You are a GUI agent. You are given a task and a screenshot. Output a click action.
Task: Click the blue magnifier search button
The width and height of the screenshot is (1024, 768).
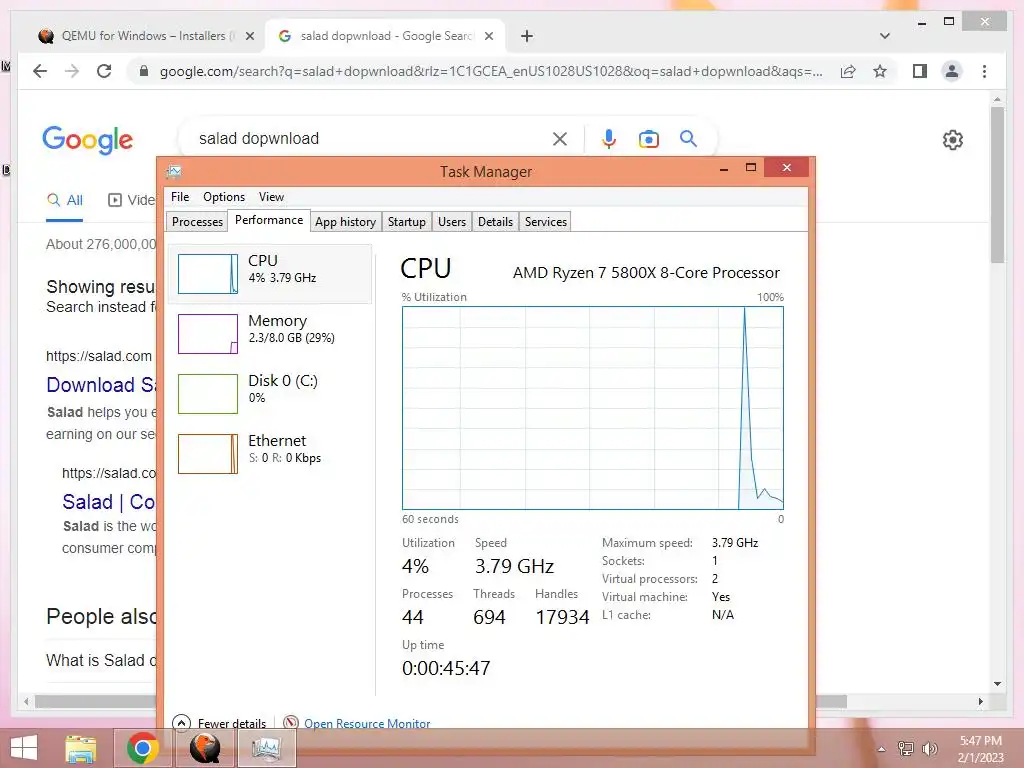click(688, 138)
